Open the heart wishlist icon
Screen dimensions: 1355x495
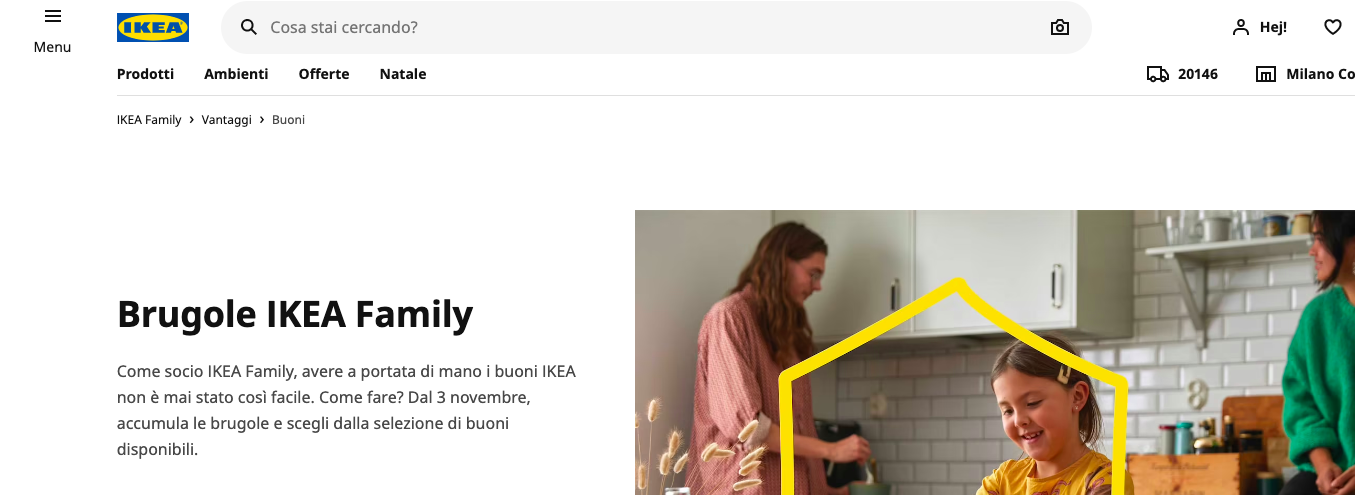(1333, 27)
